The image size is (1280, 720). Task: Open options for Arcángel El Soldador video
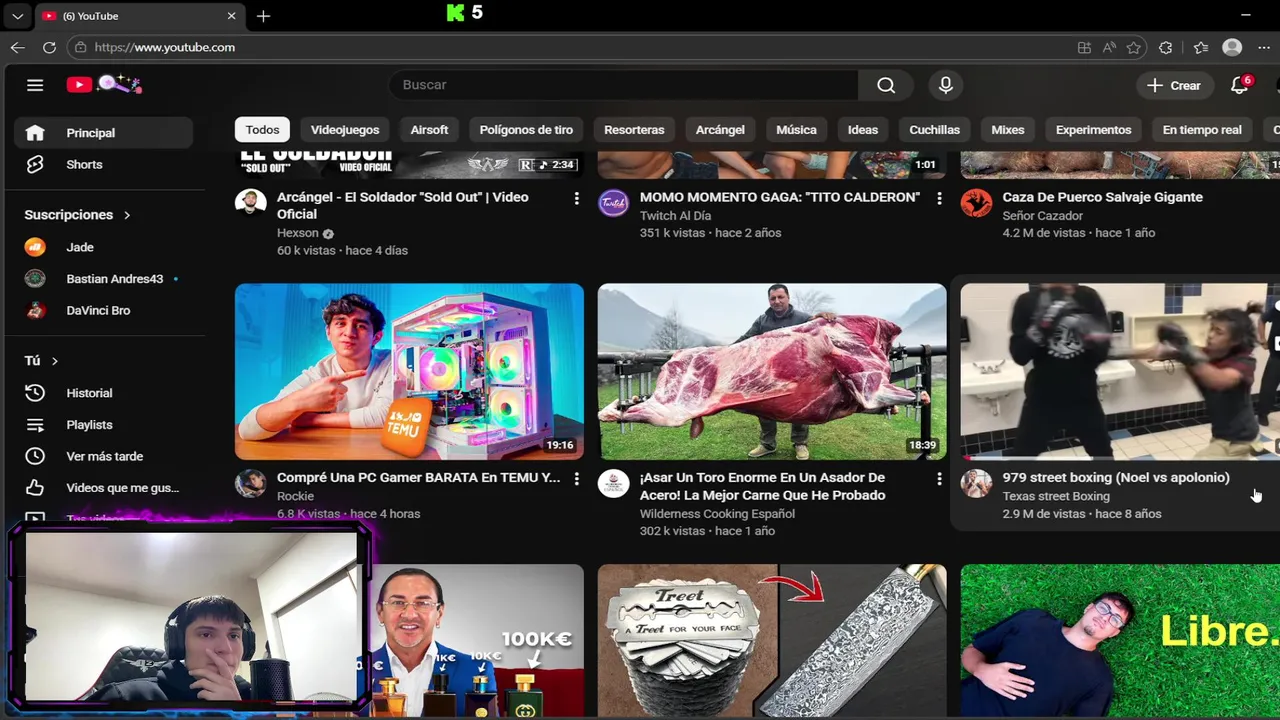(576, 199)
